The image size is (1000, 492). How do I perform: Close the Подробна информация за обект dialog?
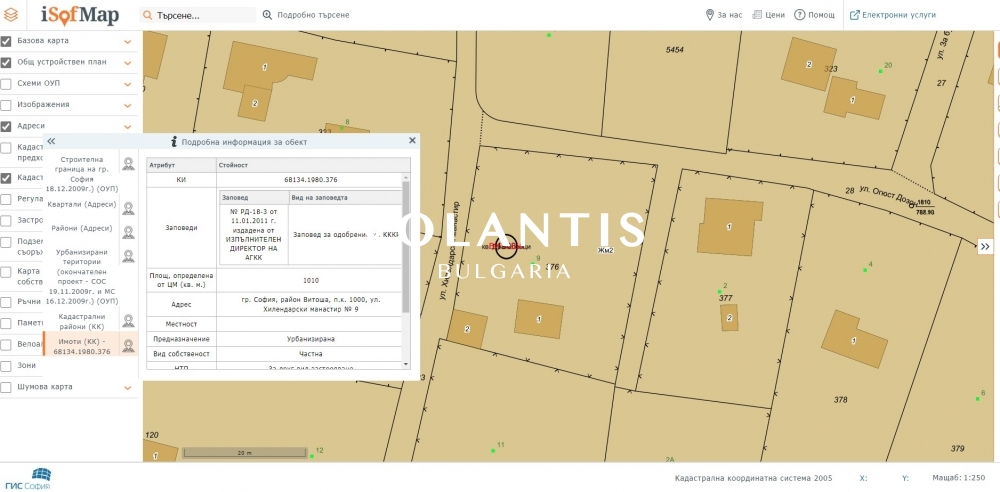pos(412,140)
